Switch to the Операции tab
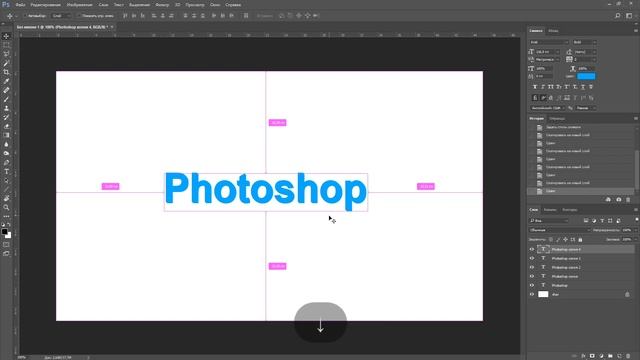The height and width of the screenshot is (360, 640). (557, 119)
